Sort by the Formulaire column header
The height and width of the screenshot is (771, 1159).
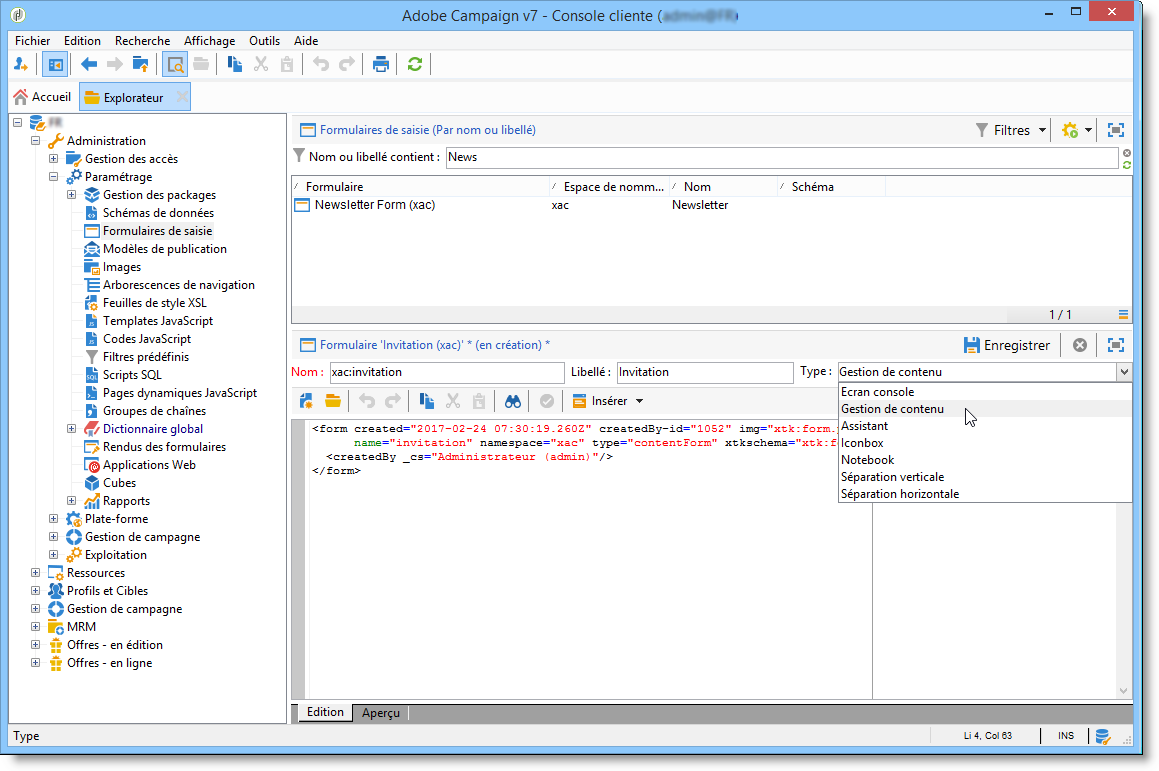coord(421,187)
